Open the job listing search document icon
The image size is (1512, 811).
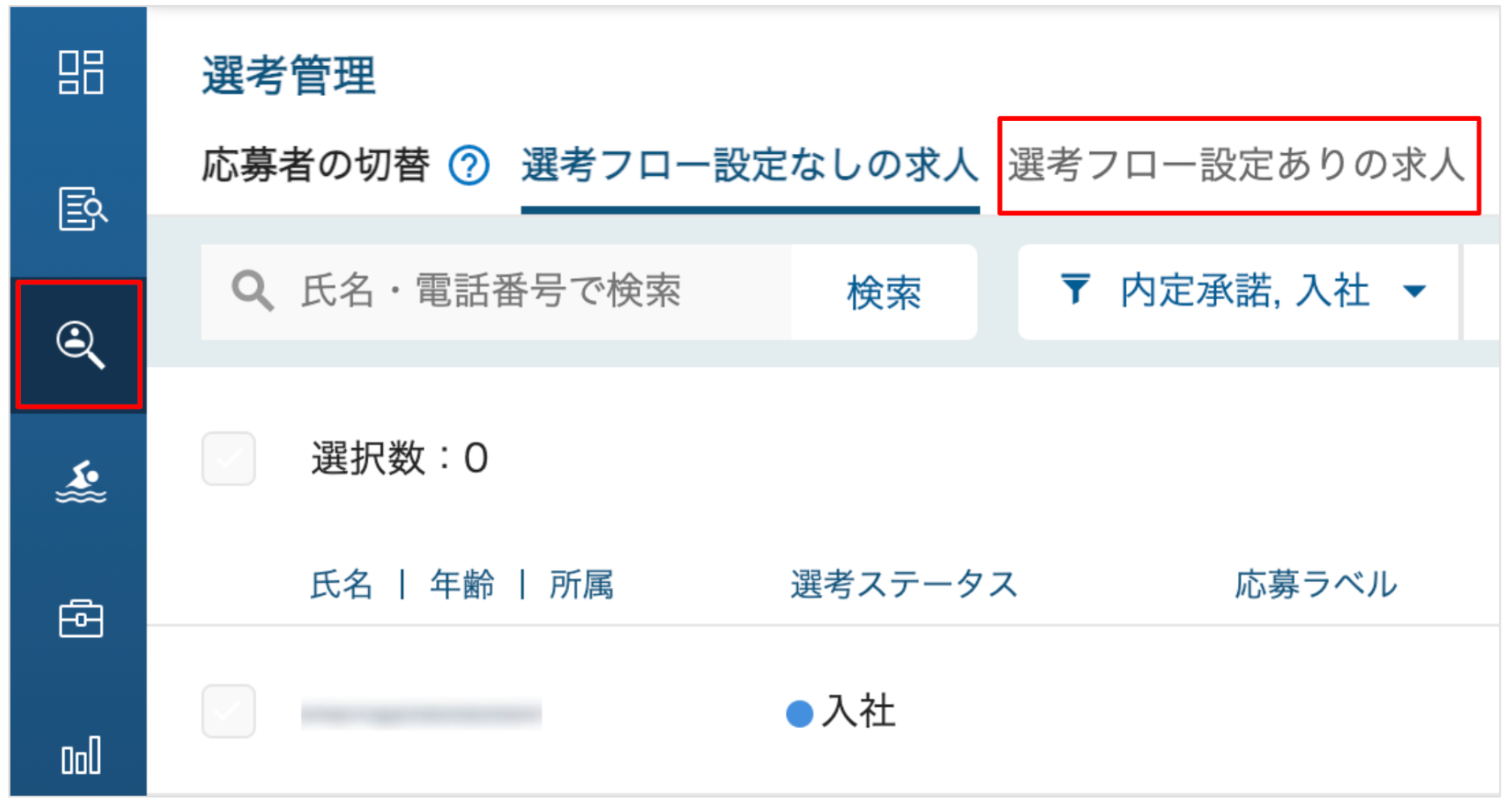(82, 209)
